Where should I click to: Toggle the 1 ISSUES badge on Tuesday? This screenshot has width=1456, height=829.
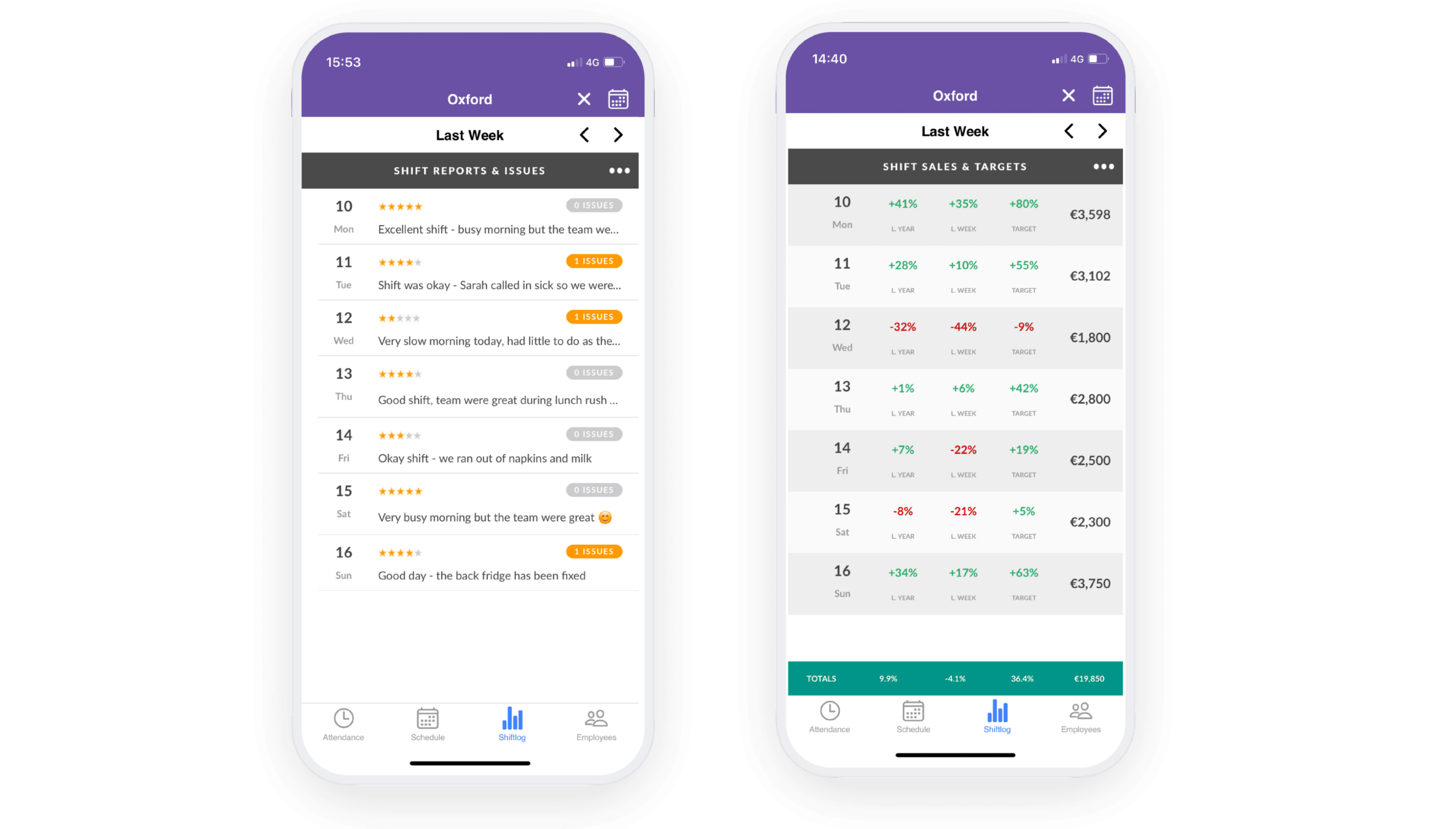click(x=594, y=260)
